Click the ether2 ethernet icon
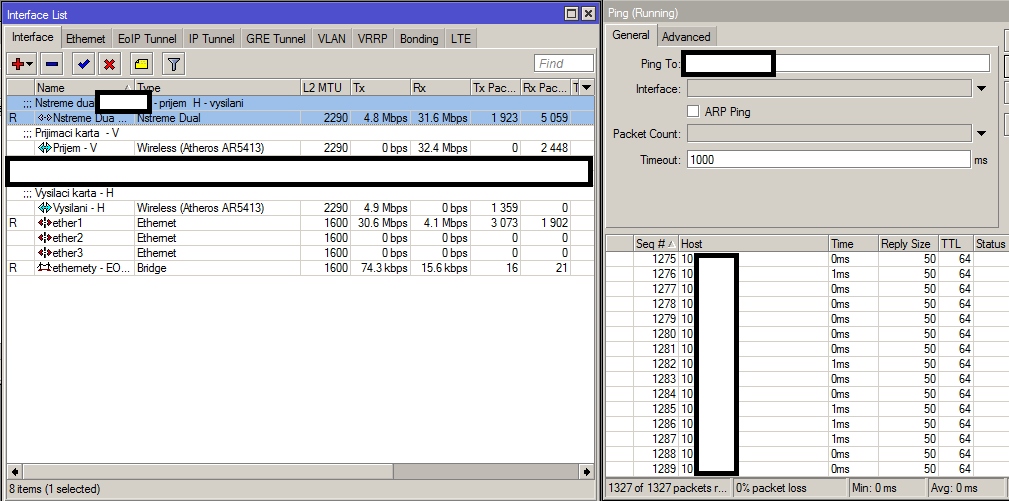 [x=44, y=238]
